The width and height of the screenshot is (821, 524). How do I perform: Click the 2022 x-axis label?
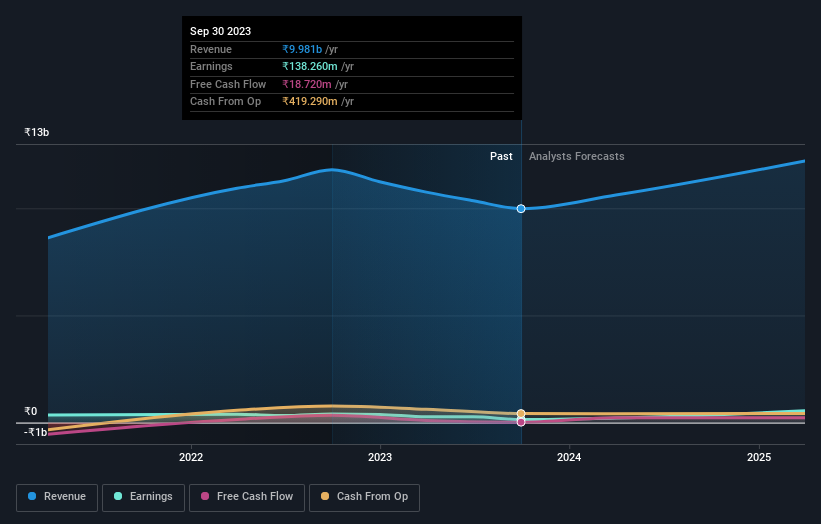click(x=191, y=458)
